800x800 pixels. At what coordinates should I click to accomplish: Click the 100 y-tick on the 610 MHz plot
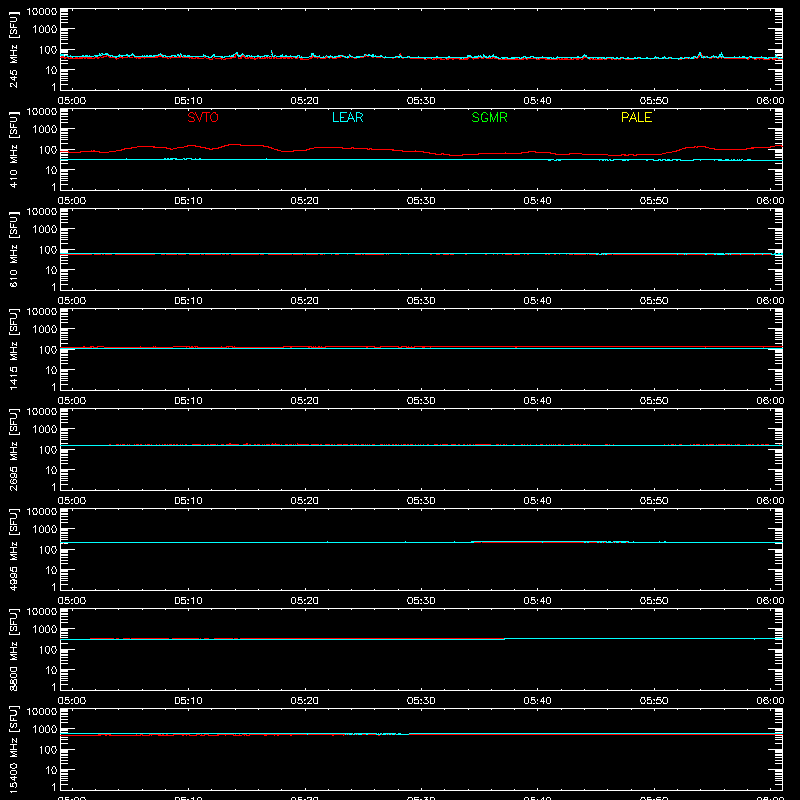48,250
